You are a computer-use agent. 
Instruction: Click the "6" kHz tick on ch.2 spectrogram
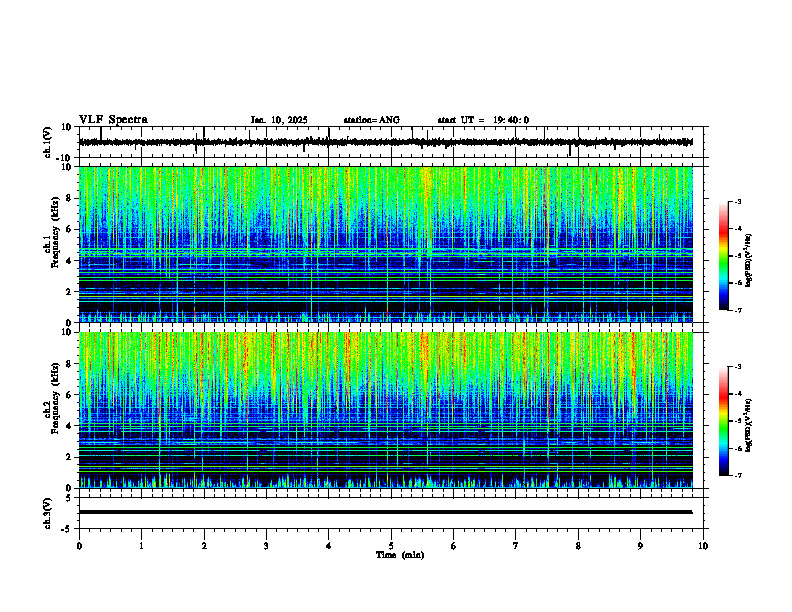coord(69,395)
